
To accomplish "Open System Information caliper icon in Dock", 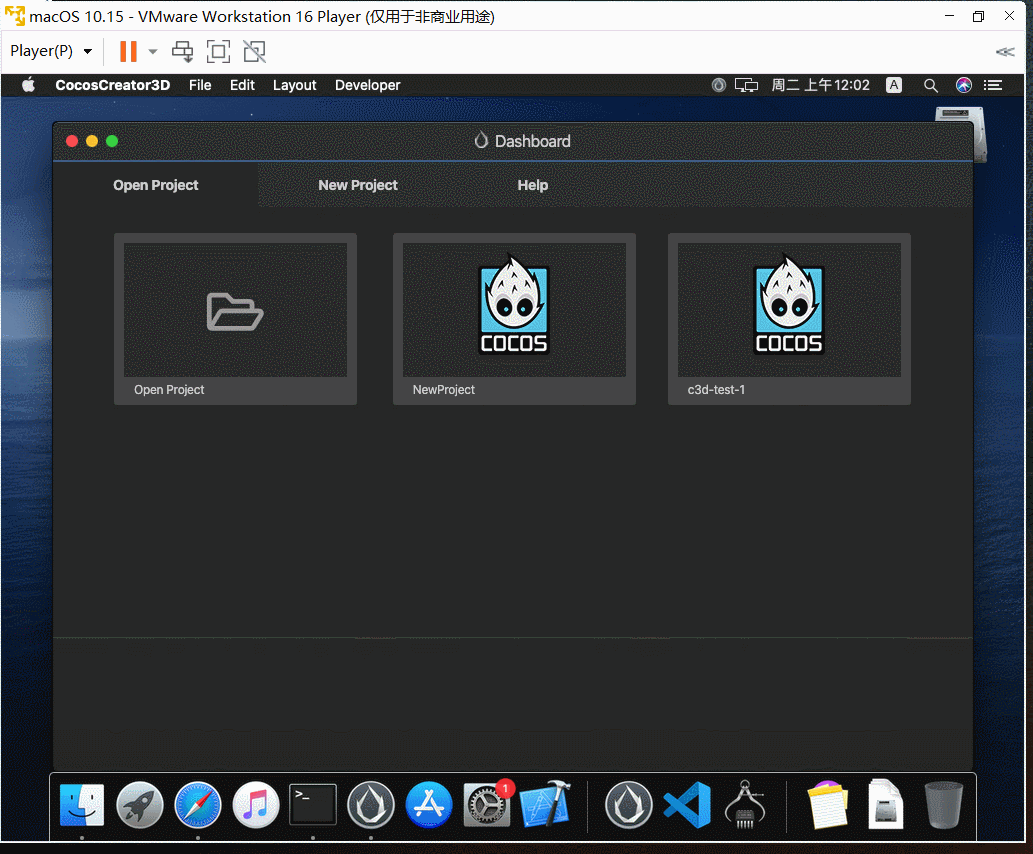I will (744, 805).
